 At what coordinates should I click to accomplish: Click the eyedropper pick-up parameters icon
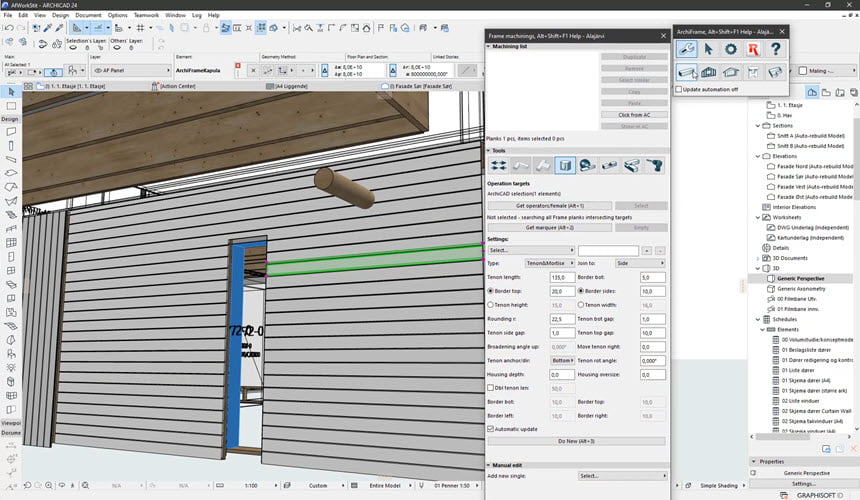[48, 27]
